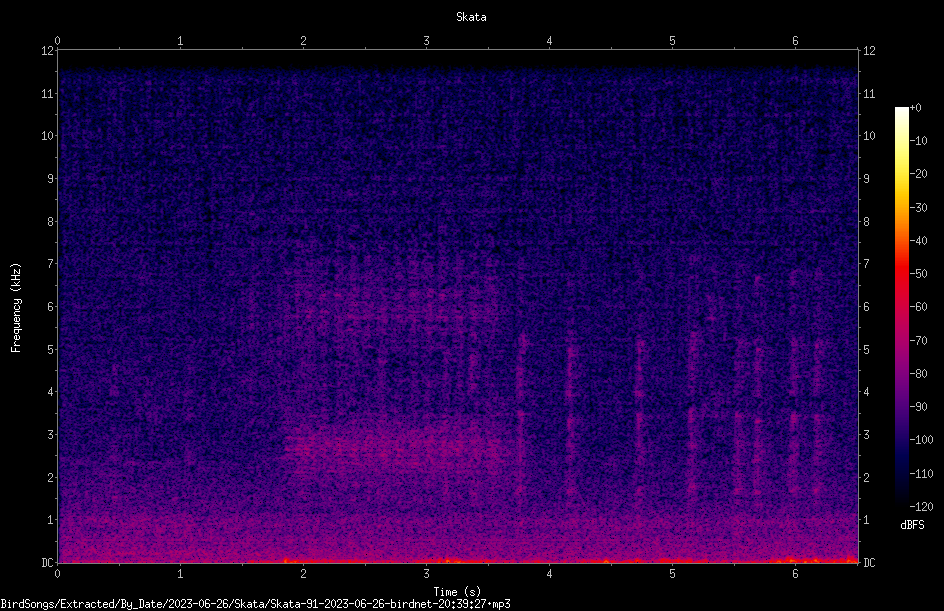The height and width of the screenshot is (611, 944).
Task: Click the right-axis '3' kHz label
Action: (x=866, y=434)
